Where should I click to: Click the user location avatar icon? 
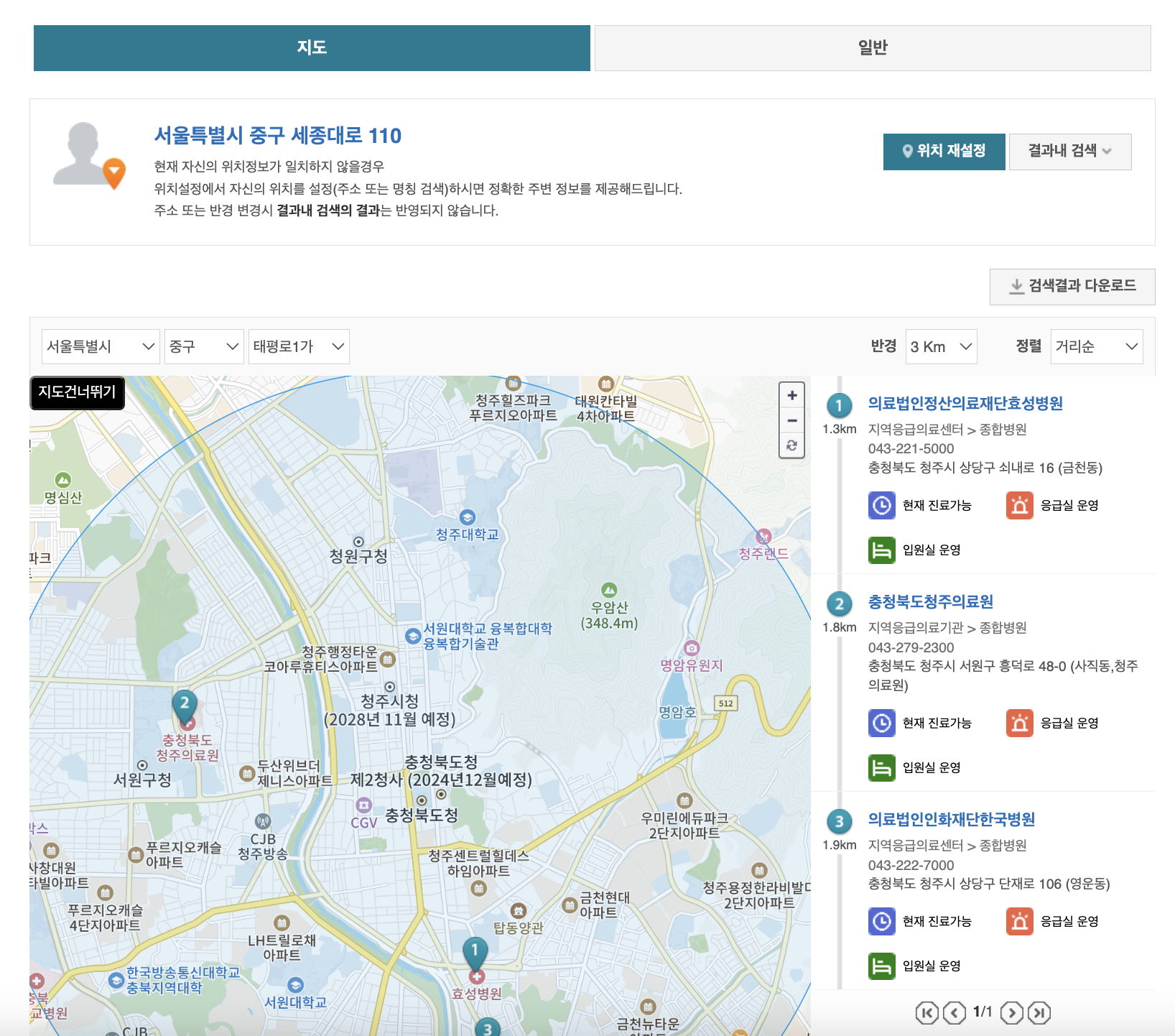point(89,155)
